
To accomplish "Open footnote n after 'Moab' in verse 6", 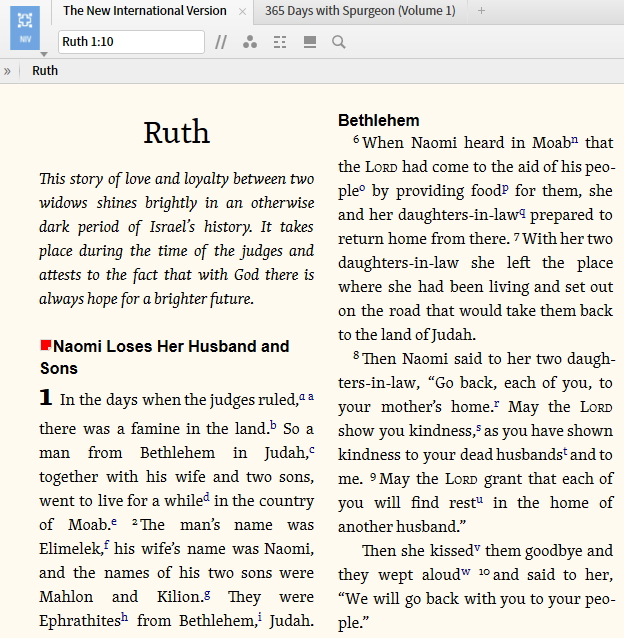I will pyautogui.click(x=575, y=140).
